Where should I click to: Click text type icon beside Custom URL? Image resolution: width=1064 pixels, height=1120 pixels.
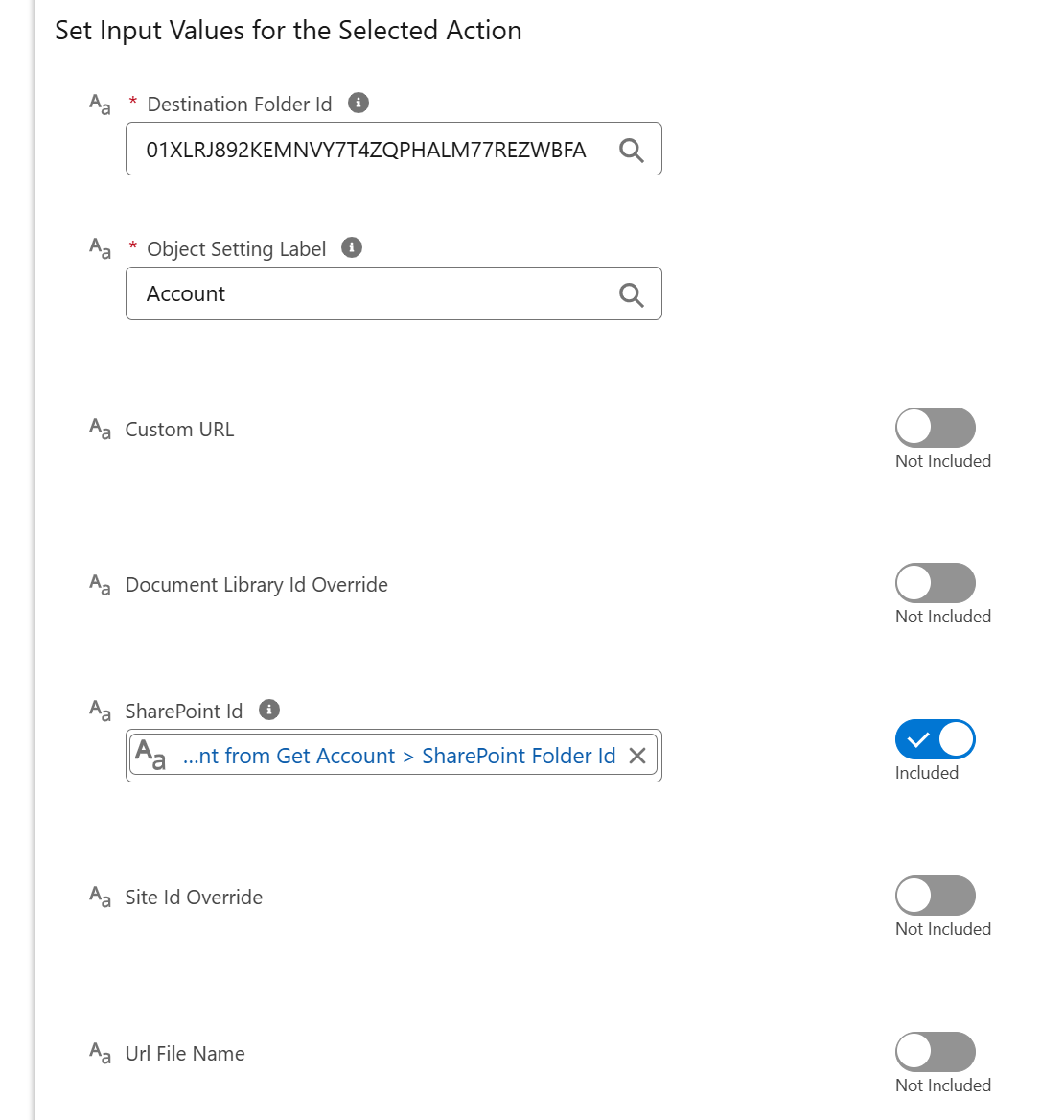coord(100,429)
